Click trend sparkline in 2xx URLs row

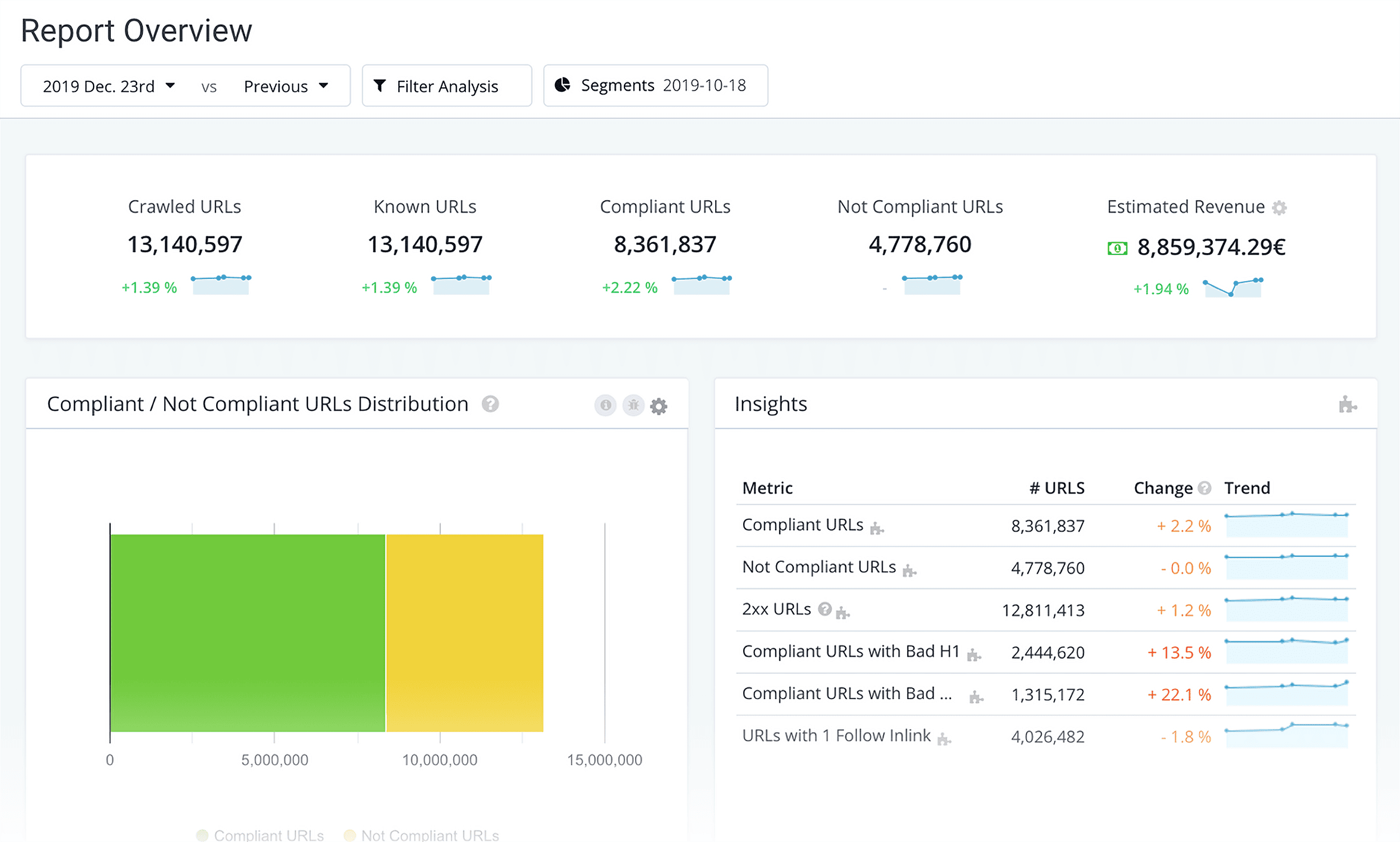tap(1286, 610)
